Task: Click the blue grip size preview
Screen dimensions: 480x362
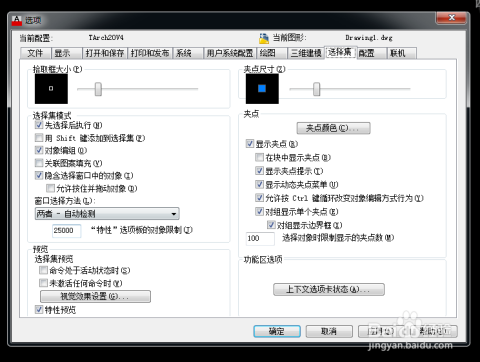Action: 262,89
